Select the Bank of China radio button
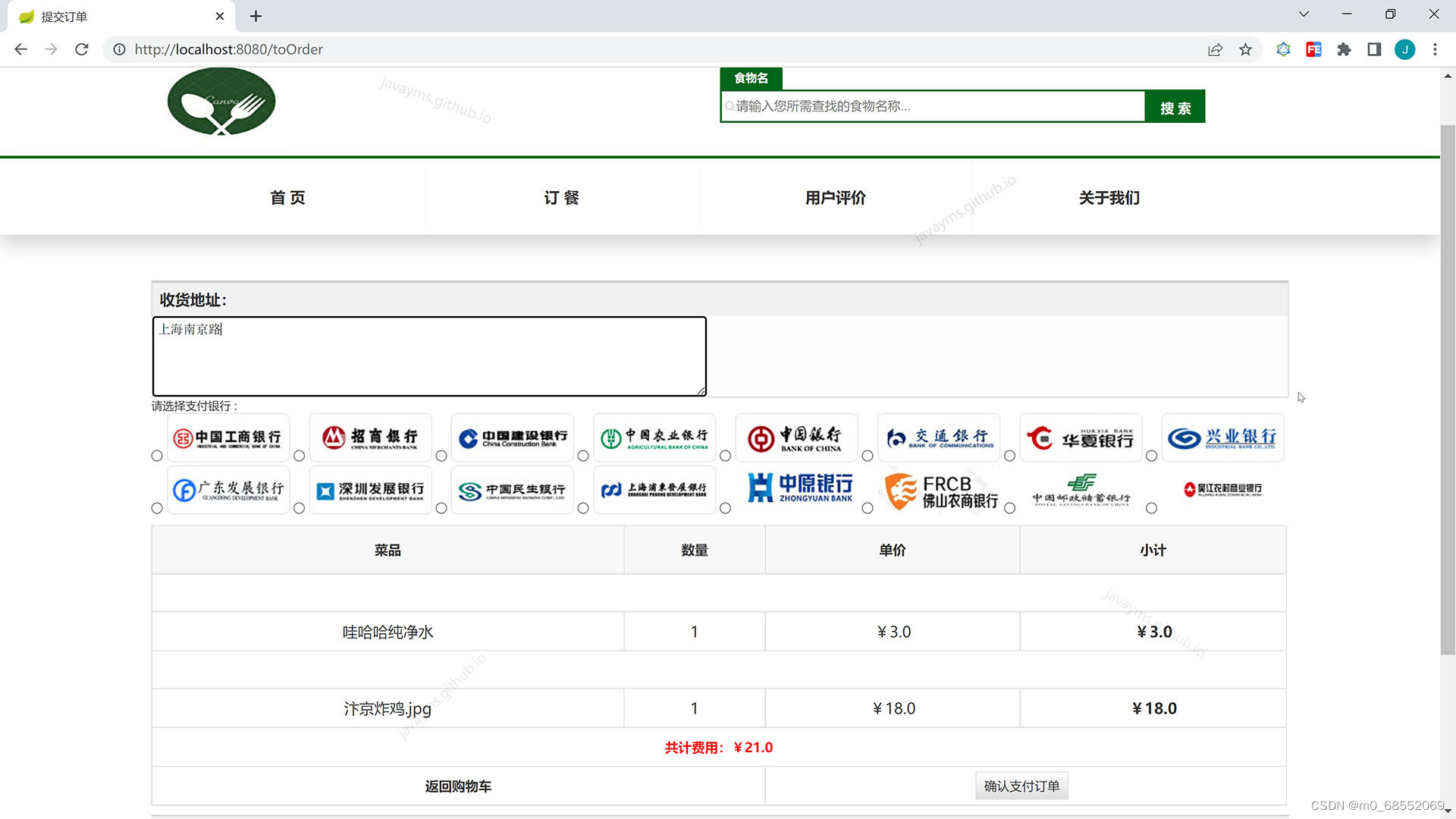The image size is (1456, 819). [x=725, y=456]
